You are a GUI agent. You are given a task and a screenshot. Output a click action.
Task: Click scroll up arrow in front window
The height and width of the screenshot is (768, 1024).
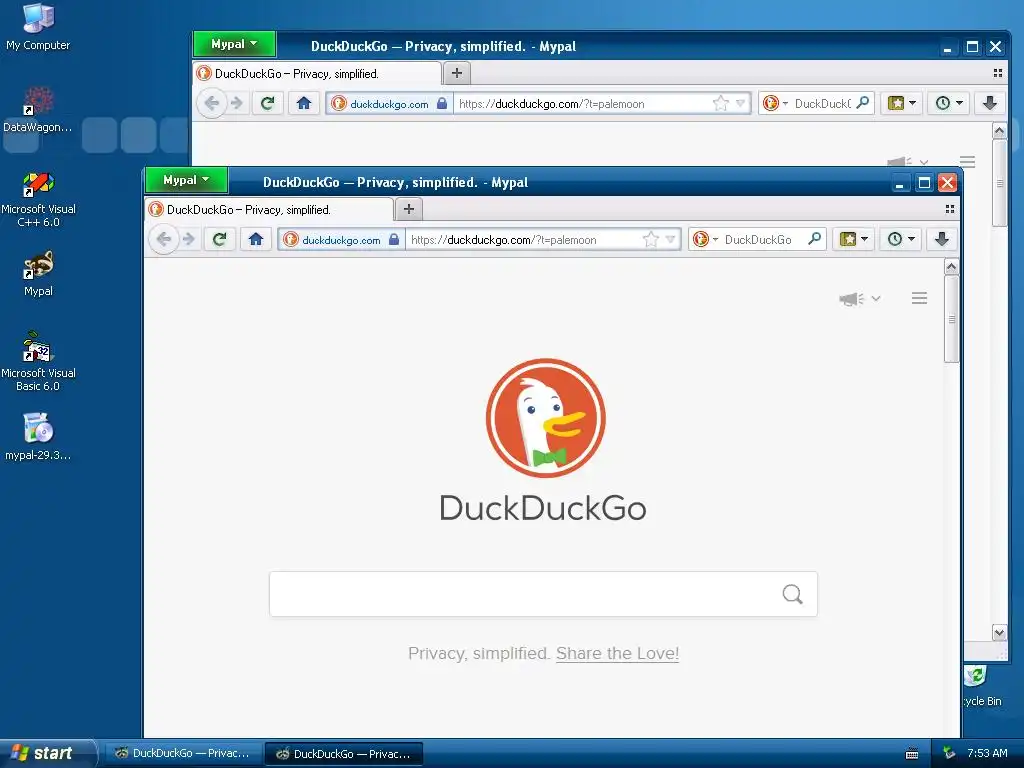pos(952,266)
